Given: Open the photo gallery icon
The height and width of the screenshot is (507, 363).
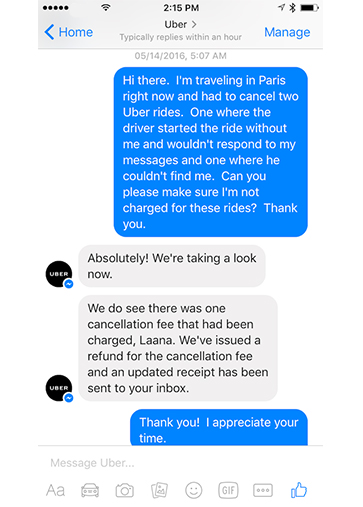Looking at the screenshot, I should click(159, 490).
